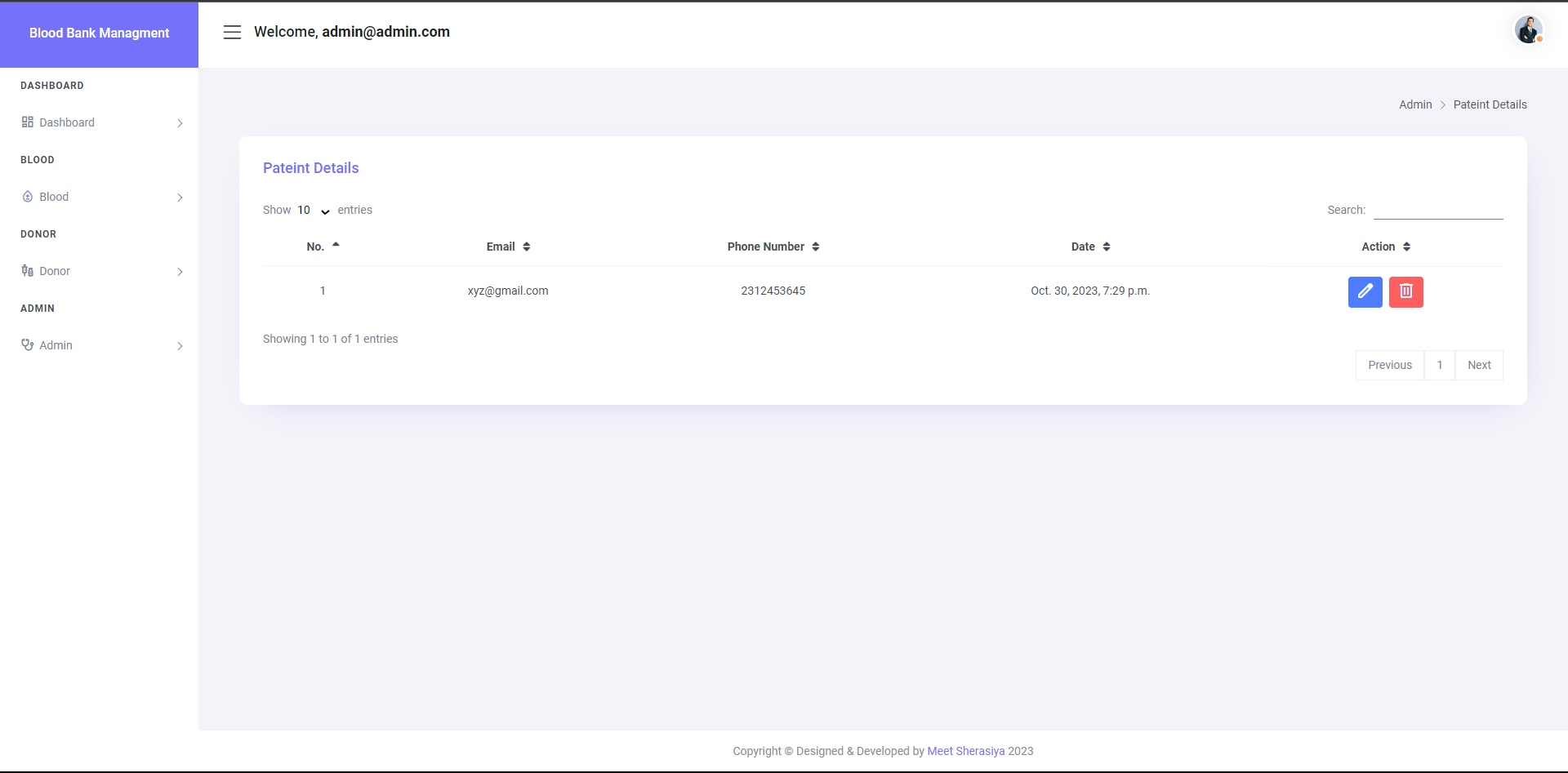Open the Admin sidebar item
This screenshot has width=1568, height=773.
99,345
